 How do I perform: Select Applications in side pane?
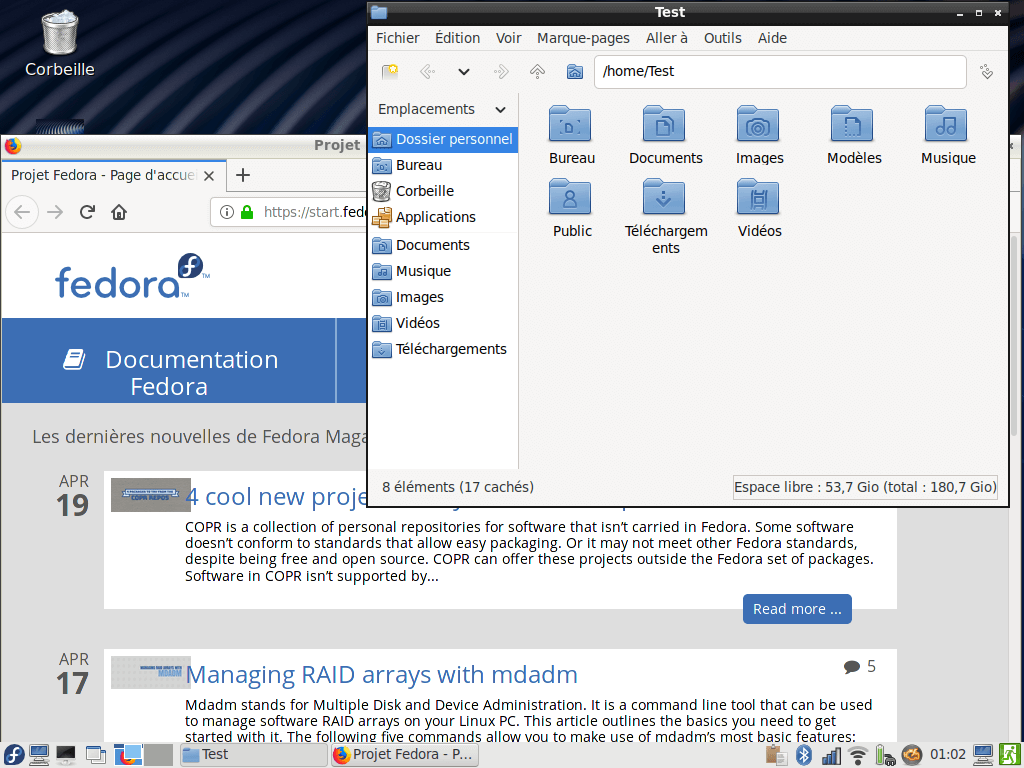coord(443,217)
